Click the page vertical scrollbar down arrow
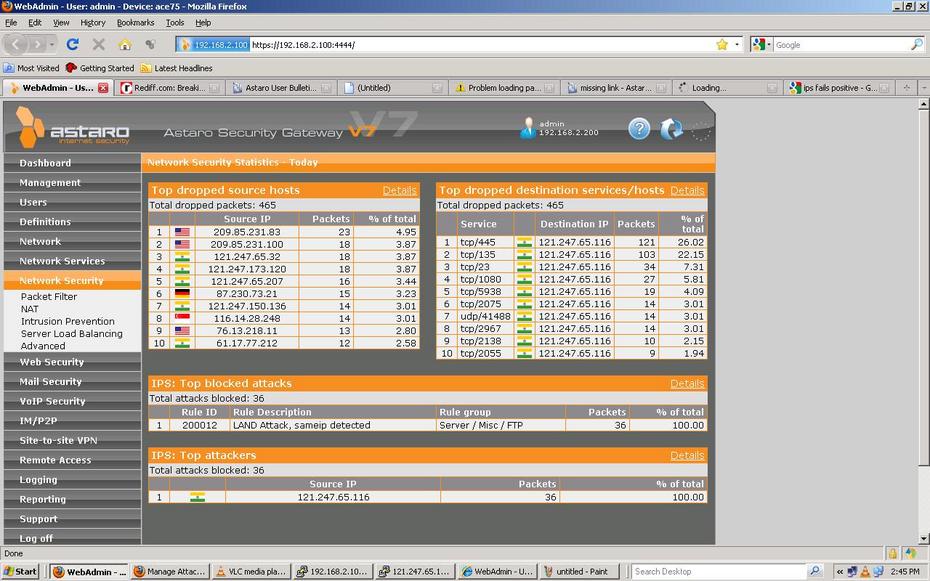930x581 pixels. pos(923,539)
